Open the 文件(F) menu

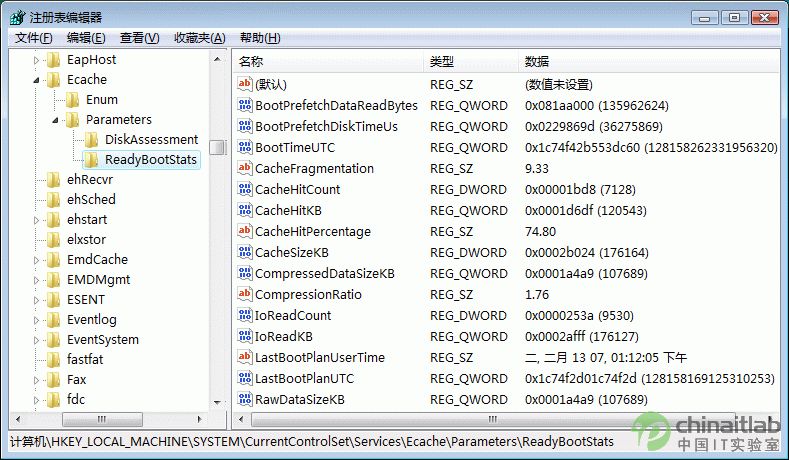pyautogui.click(x=33, y=38)
